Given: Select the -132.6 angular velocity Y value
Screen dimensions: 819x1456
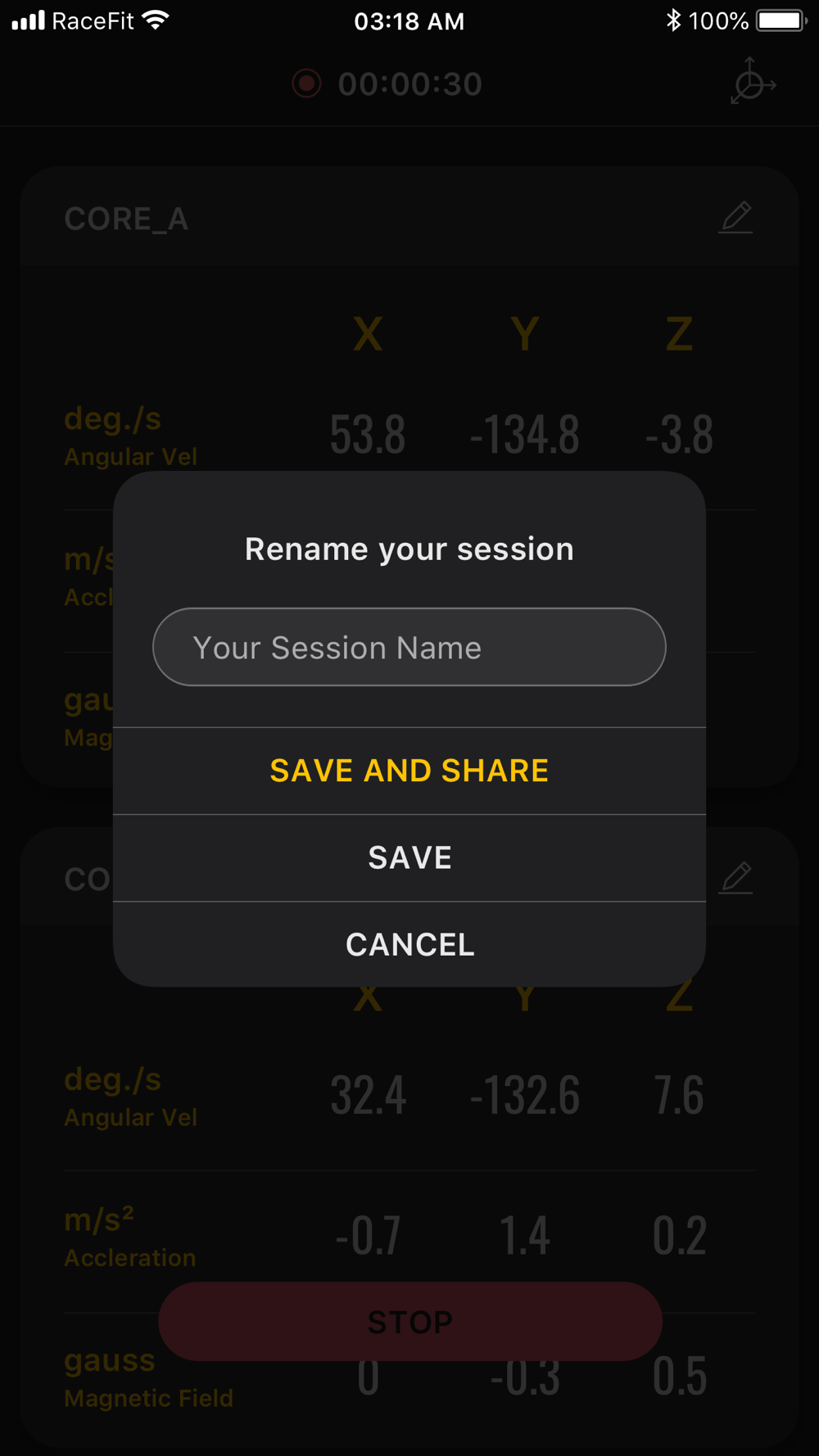Looking at the screenshot, I should pyautogui.click(x=524, y=1096).
